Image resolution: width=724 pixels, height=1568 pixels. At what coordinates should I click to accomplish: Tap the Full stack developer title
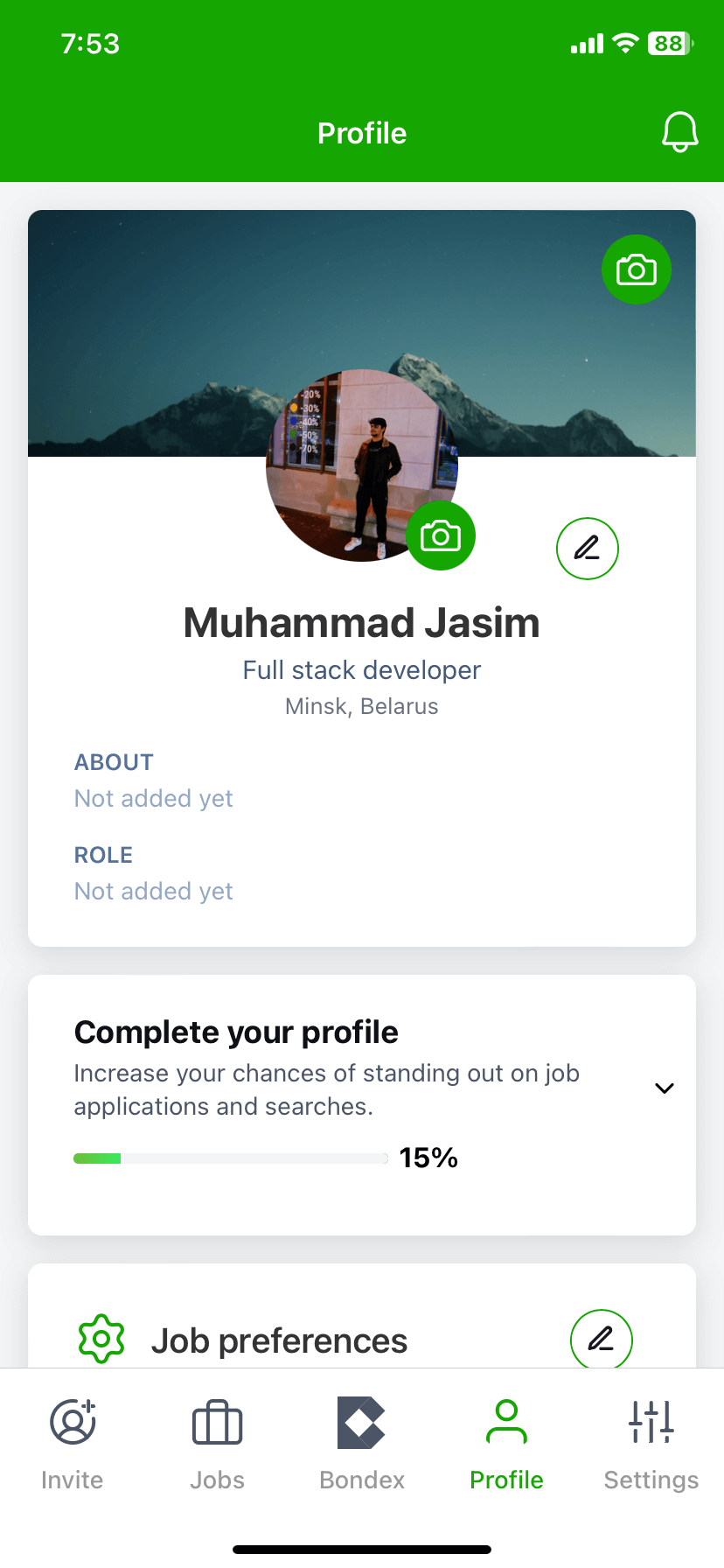(362, 670)
